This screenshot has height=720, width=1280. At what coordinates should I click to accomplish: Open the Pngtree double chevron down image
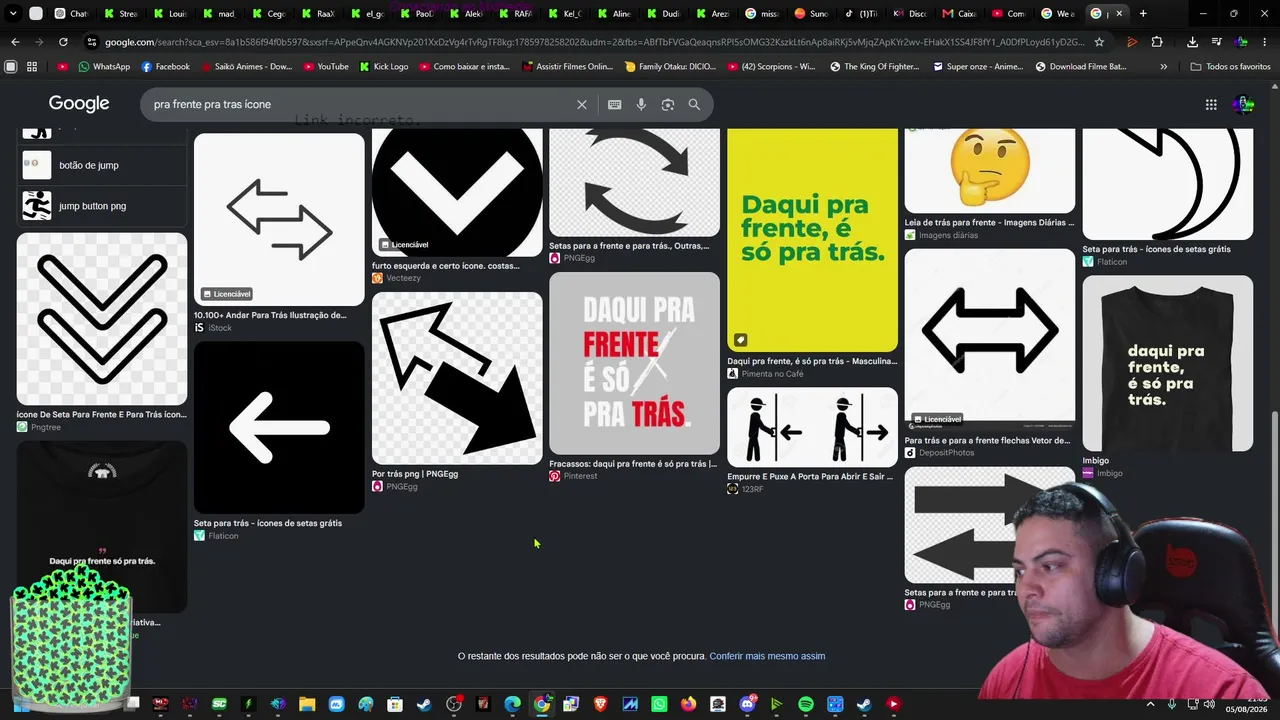(x=102, y=319)
